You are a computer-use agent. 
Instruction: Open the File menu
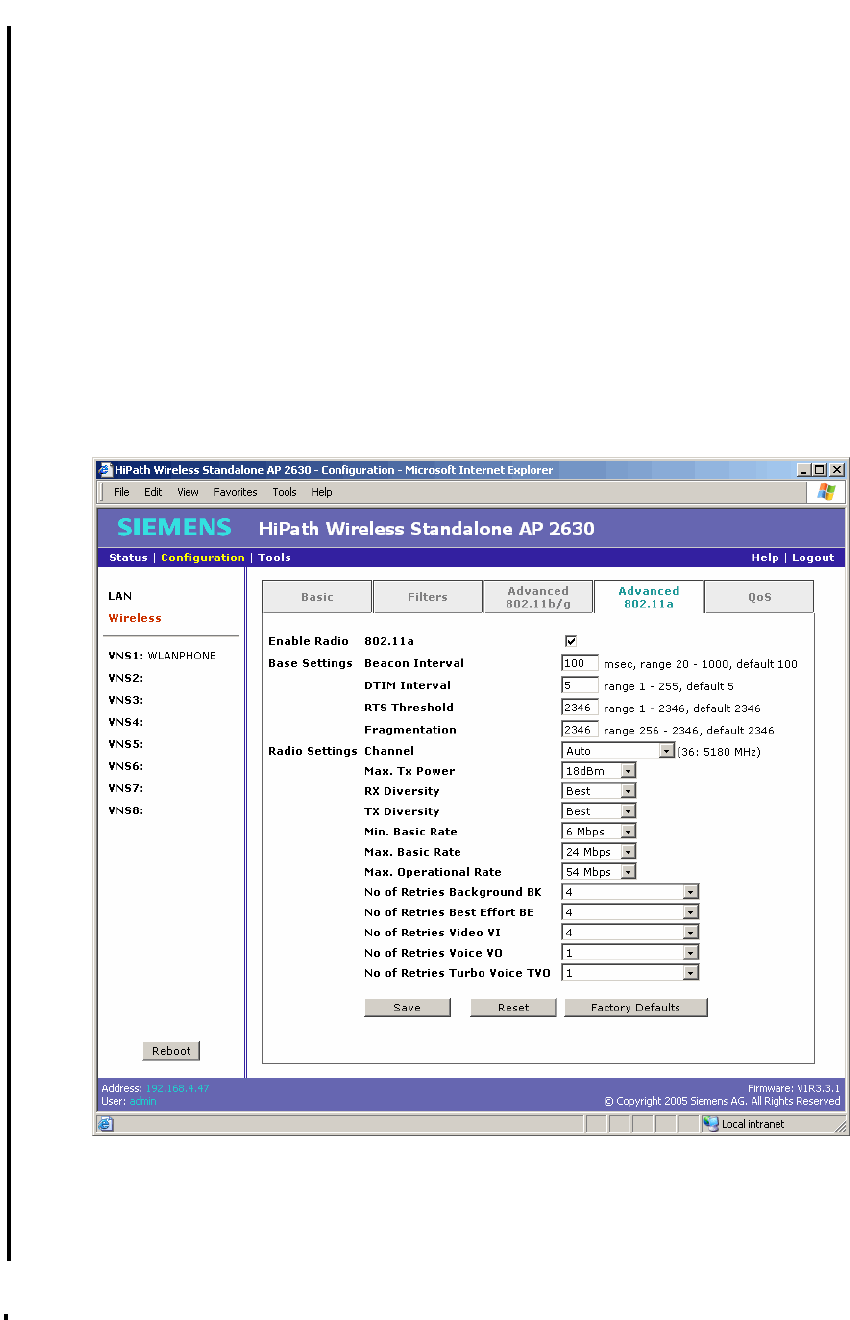click(122, 492)
